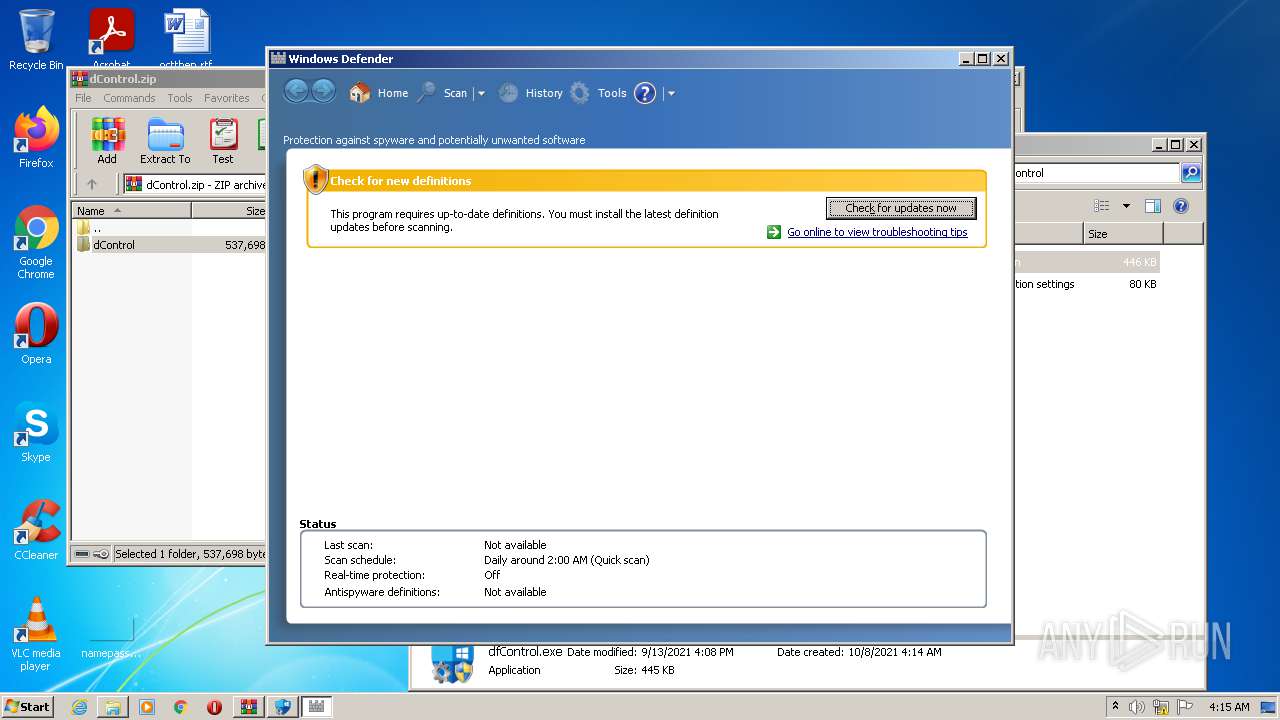Image resolution: width=1280 pixels, height=720 pixels.
Task: Open Firefox desktop shortcut
Action: click(x=36, y=138)
